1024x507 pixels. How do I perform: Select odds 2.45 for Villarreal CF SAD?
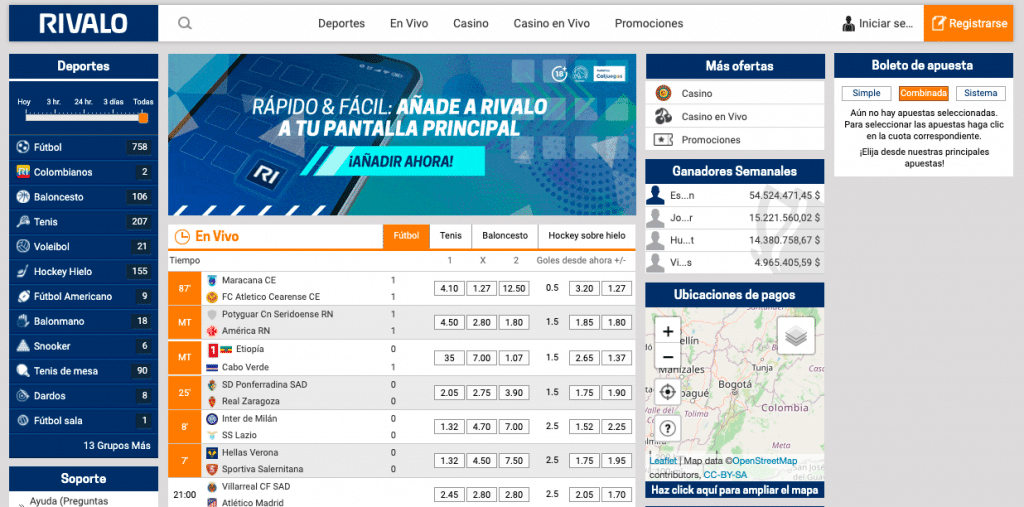tap(449, 495)
